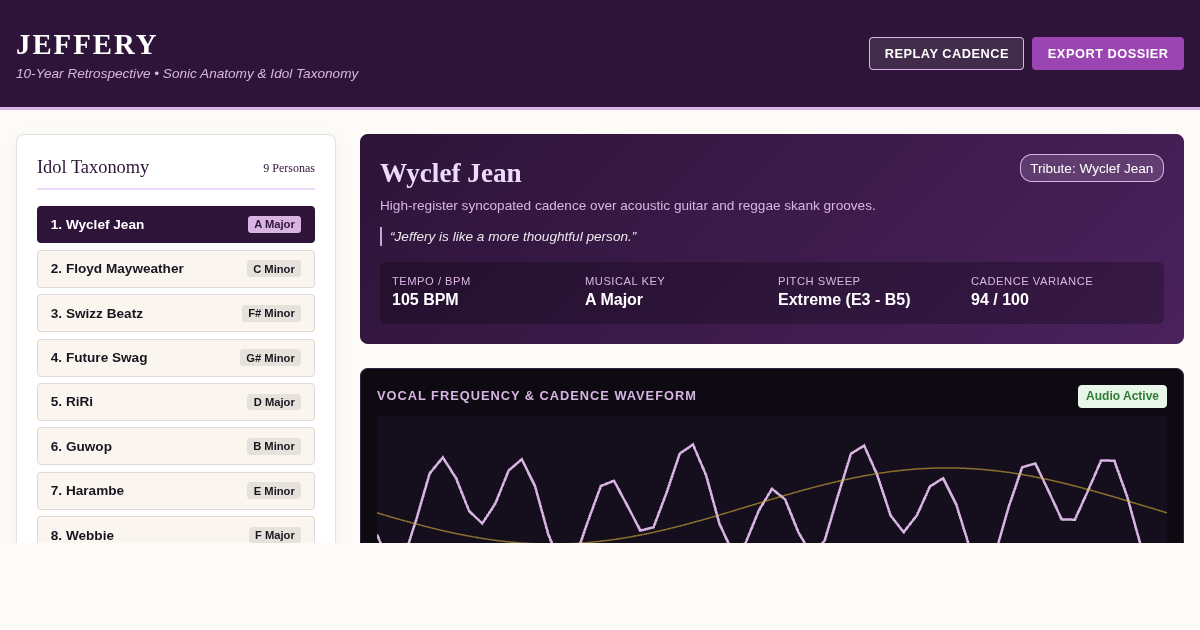Click the G# Minor key tag

pyautogui.click(x=271, y=358)
